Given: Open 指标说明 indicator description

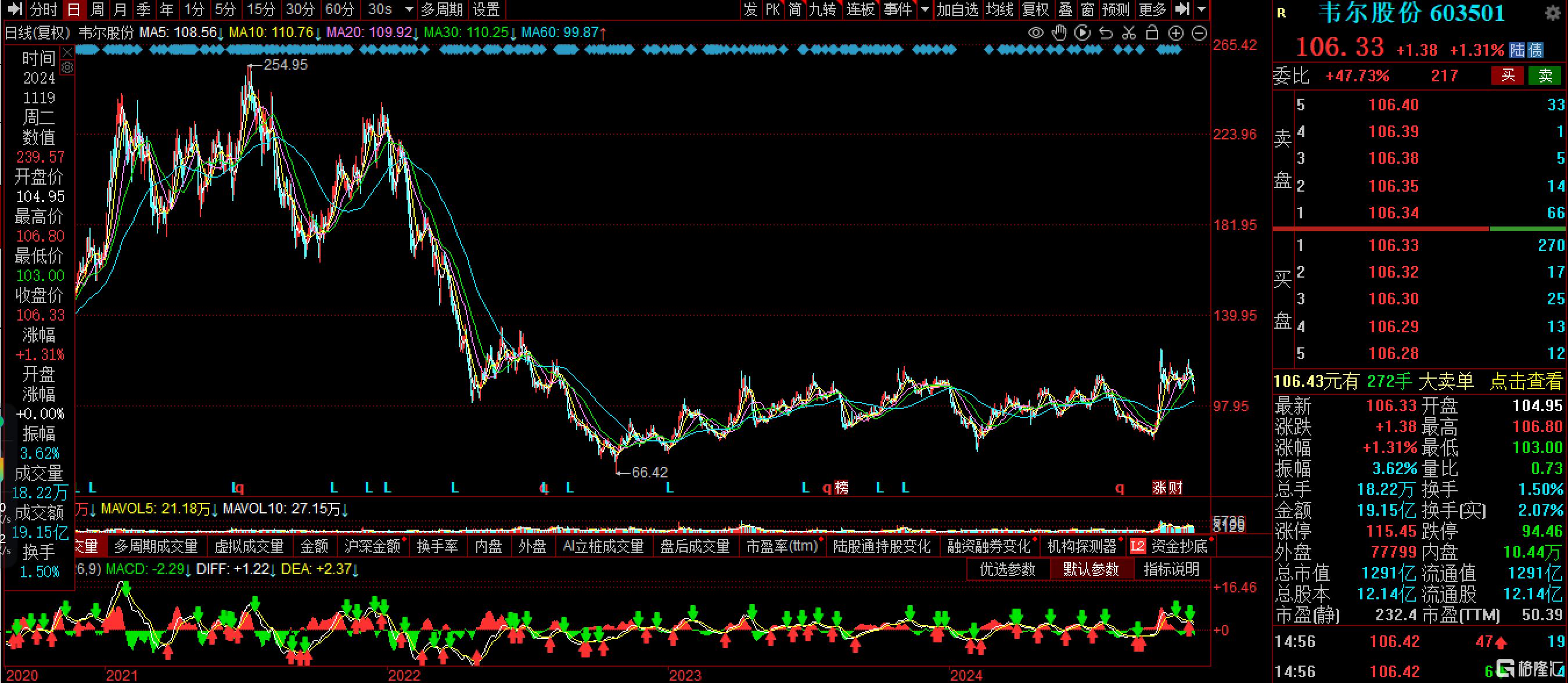Looking at the screenshot, I should coord(1172,570).
